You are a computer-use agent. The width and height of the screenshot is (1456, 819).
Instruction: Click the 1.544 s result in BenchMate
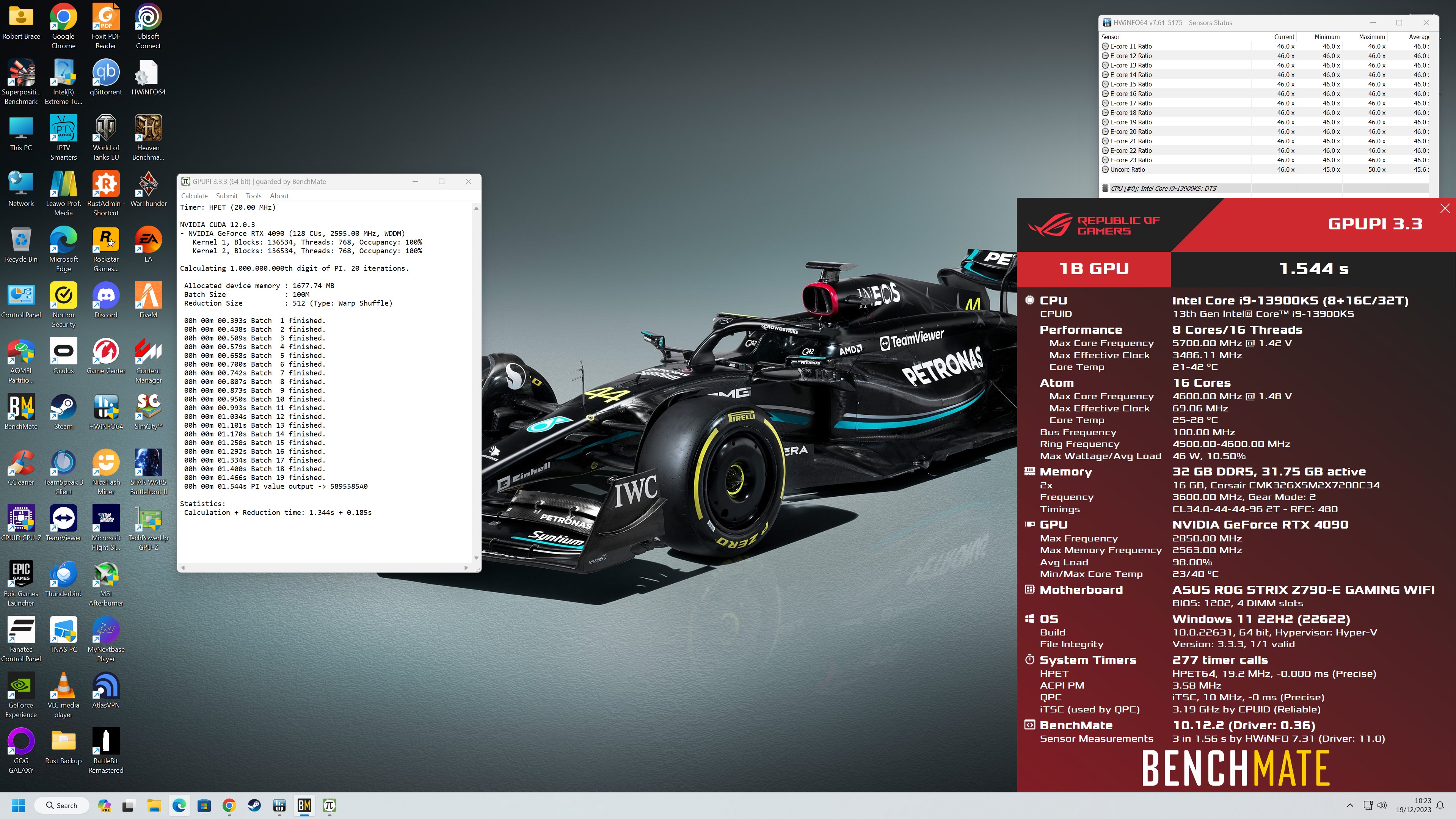click(1313, 269)
